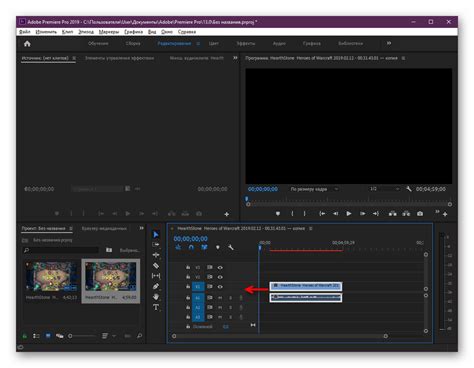Open timeline display settings wrench
This screenshot has height=368, width=474.
pos(231,247)
